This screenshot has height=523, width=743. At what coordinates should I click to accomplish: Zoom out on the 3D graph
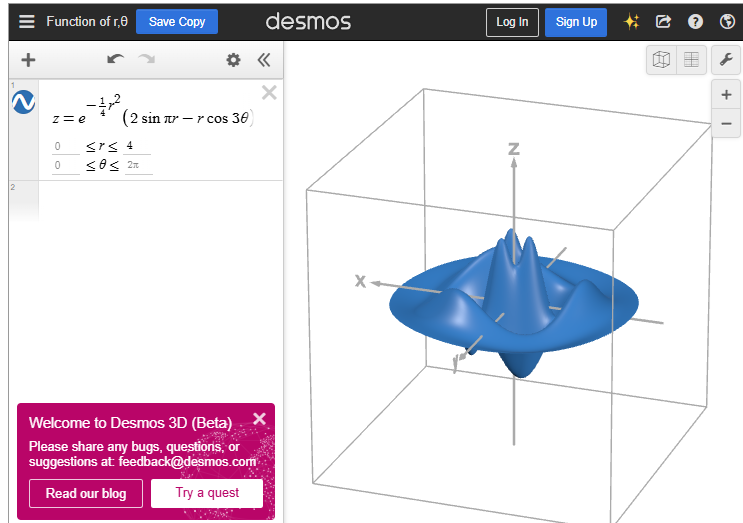[727, 124]
